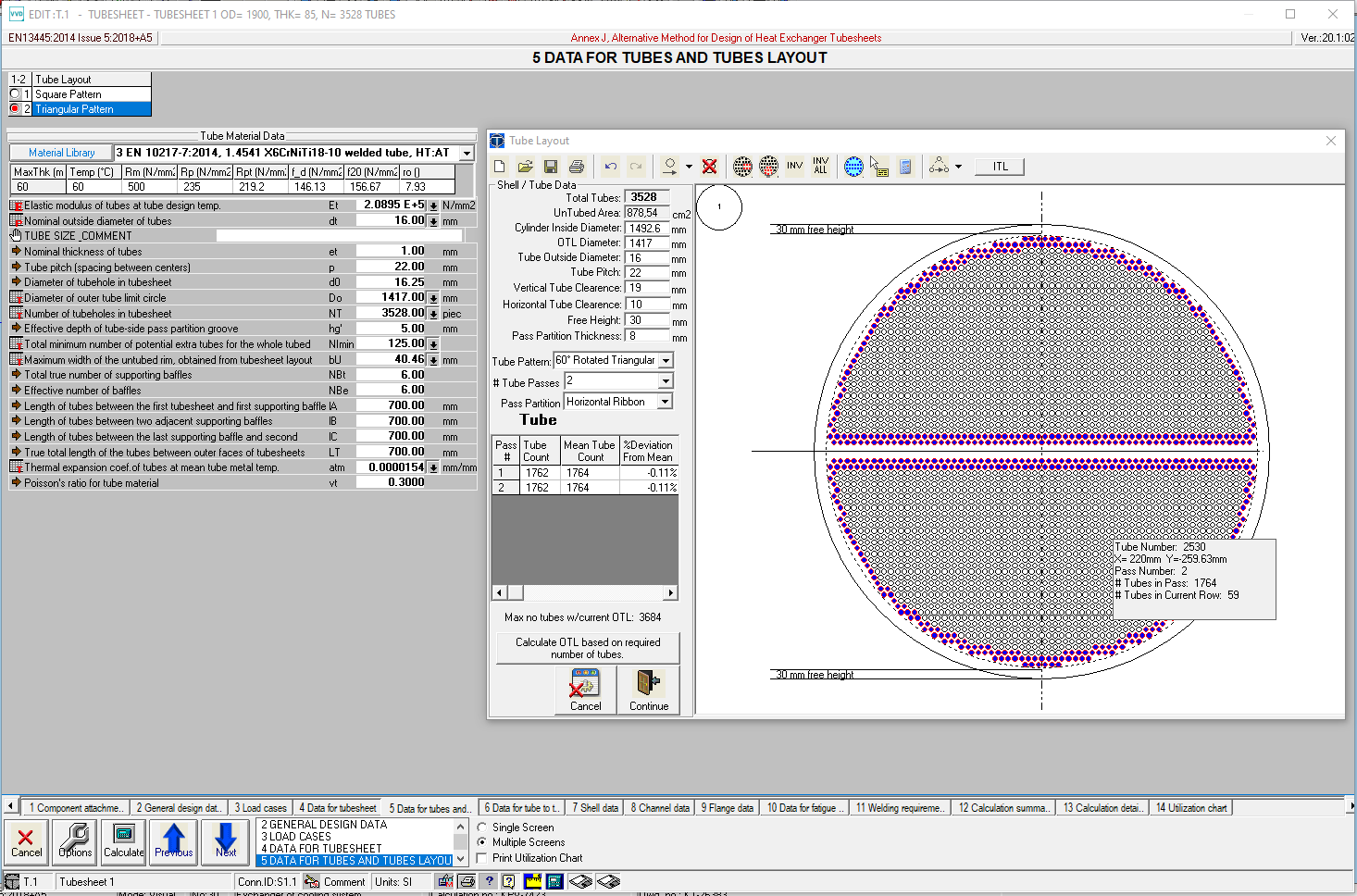Switch to 7 Shell data tab
The height and width of the screenshot is (896, 1357).
(594, 808)
